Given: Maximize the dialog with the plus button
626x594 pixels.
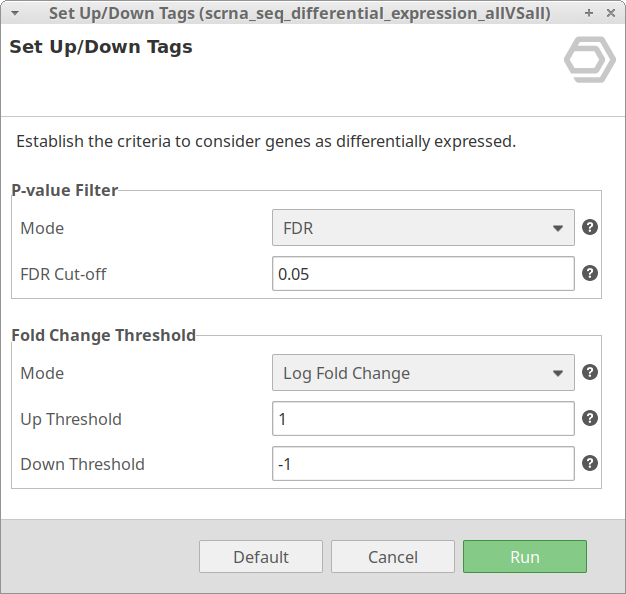Looking at the screenshot, I should [x=589, y=13].
